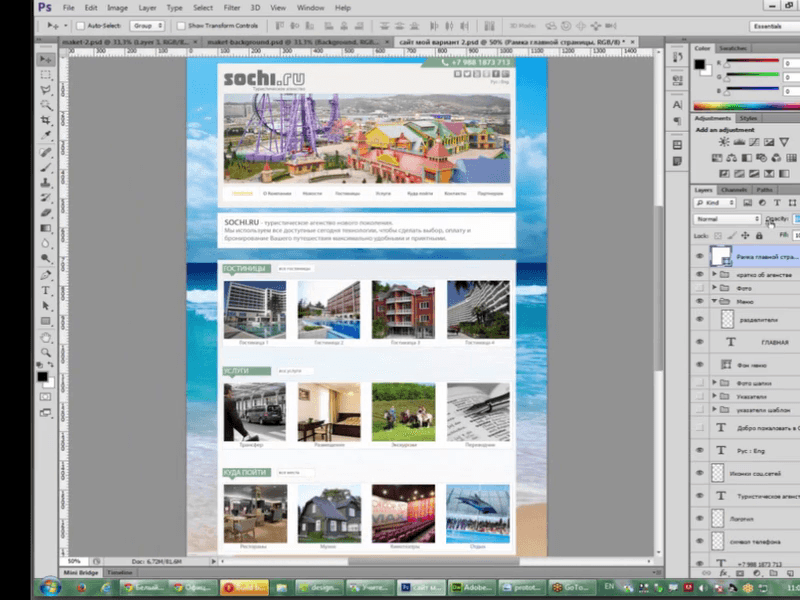Add a Color Balance adjustment
This screenshot has height=600, width=800.
coord(731,158)
